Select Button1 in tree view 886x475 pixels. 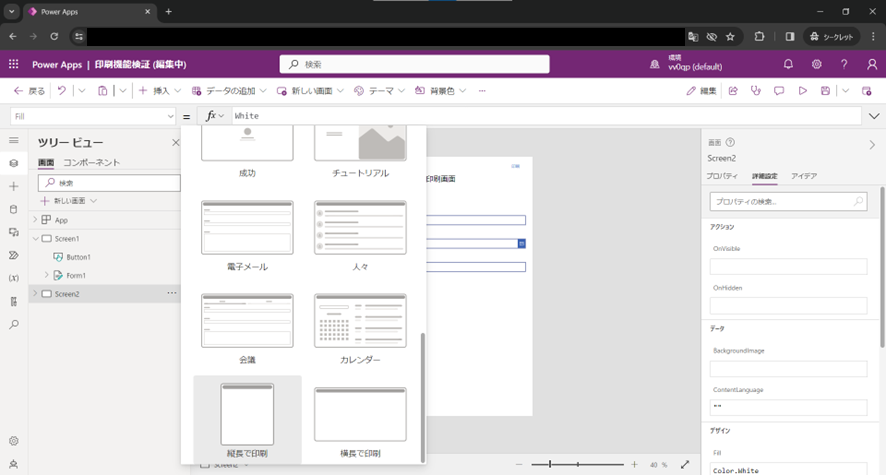coord(78,257)
